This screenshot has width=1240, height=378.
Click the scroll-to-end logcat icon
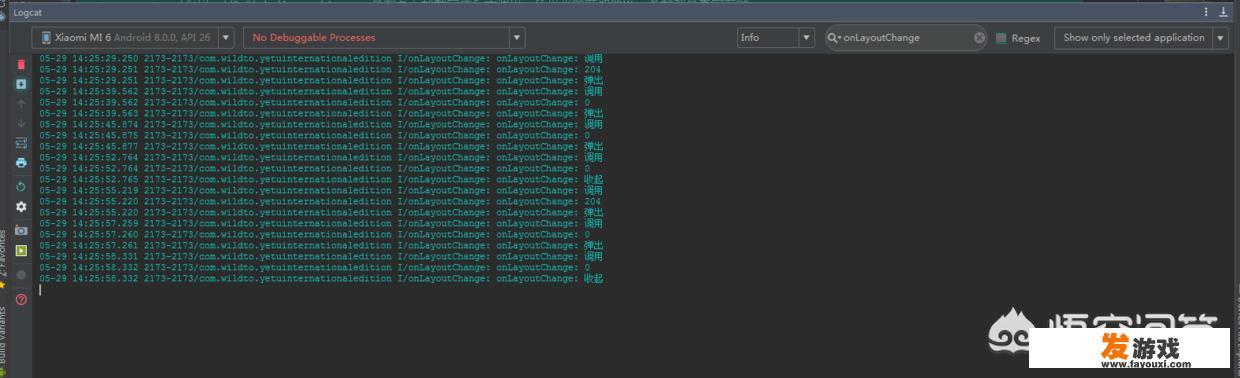coord(21,84)
